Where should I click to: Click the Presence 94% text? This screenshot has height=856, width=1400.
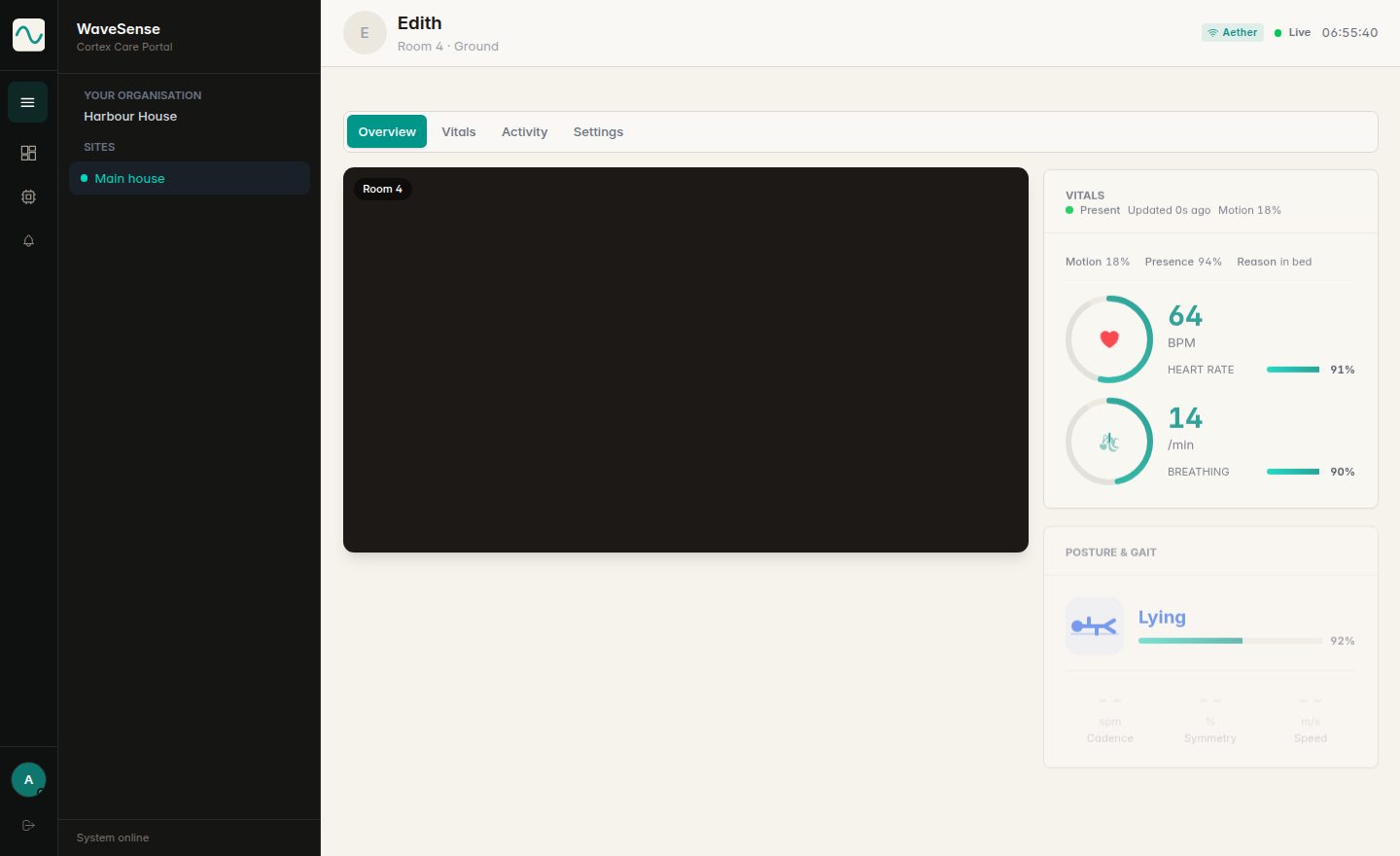(x=1183, y=262)
